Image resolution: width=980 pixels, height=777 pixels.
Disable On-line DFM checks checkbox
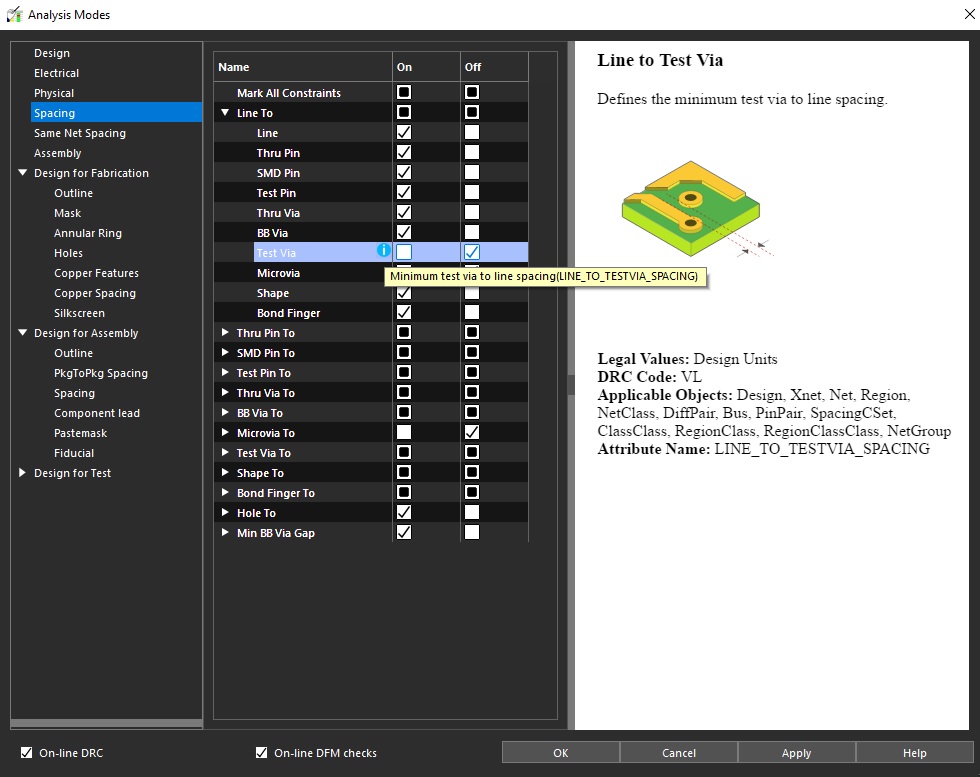(x=262, y=753)
